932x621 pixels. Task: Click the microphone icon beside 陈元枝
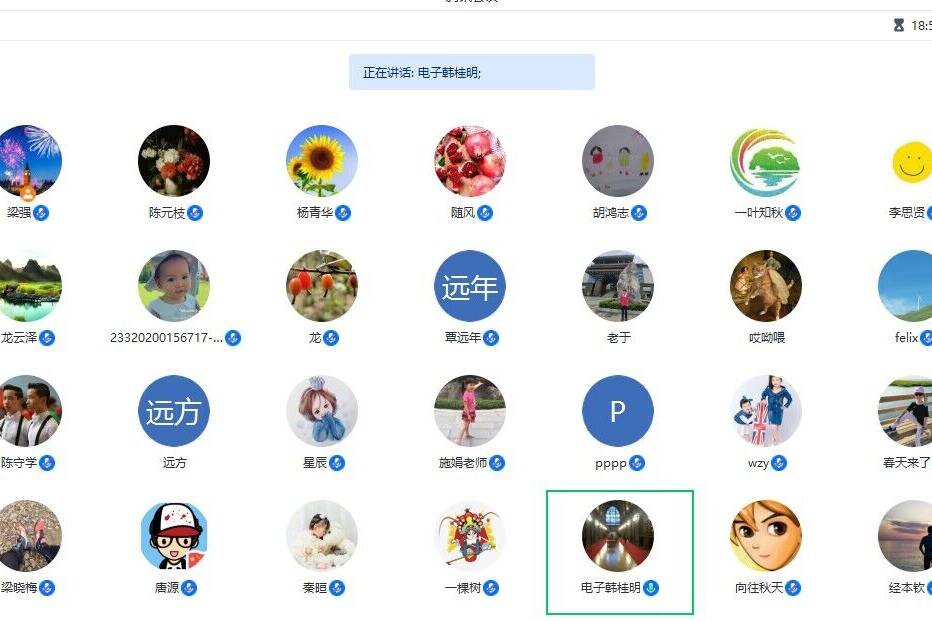pos(195,213)
